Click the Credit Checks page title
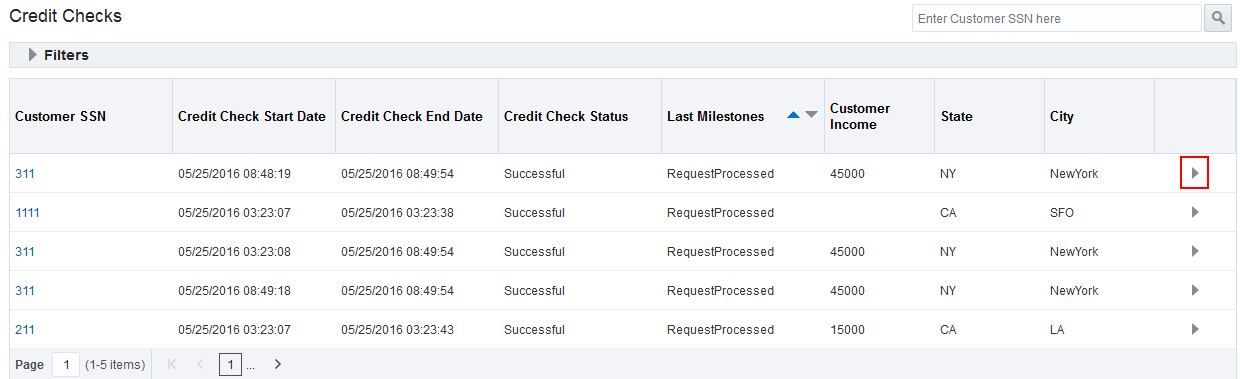This screenshot has width=1240, height=379. [66, 17]
